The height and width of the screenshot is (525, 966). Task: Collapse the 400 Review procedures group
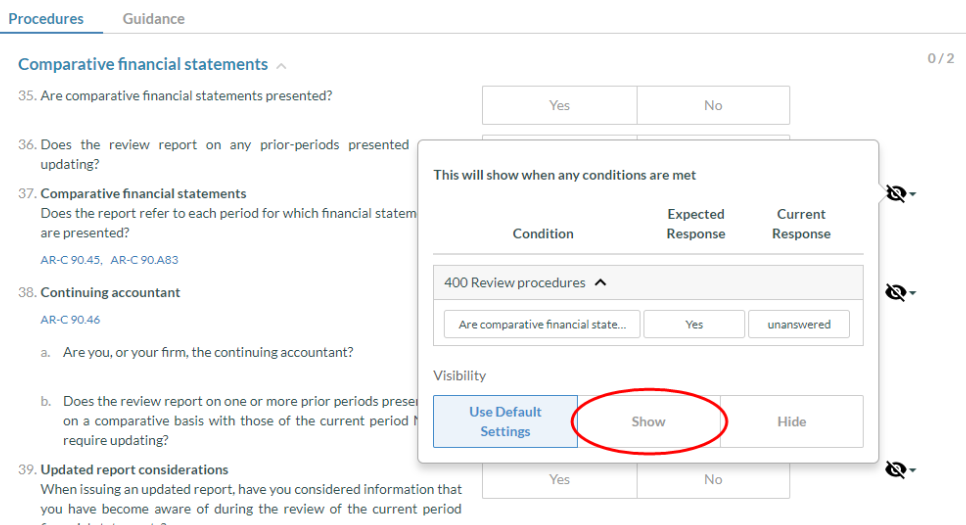[x=600, y=283]
